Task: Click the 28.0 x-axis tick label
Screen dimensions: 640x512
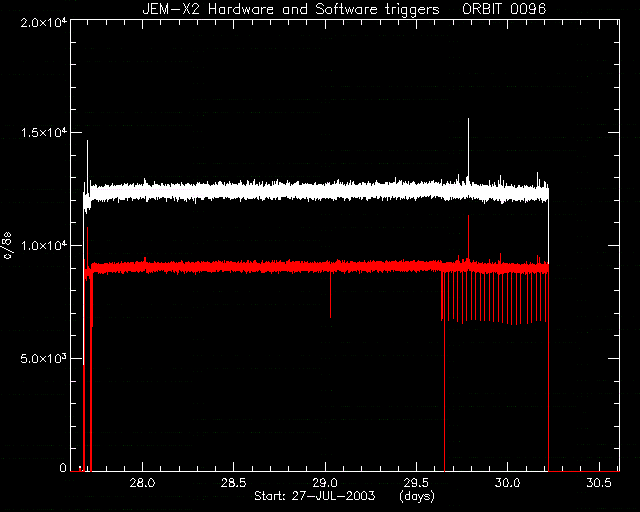Action: tap(142, 483)
